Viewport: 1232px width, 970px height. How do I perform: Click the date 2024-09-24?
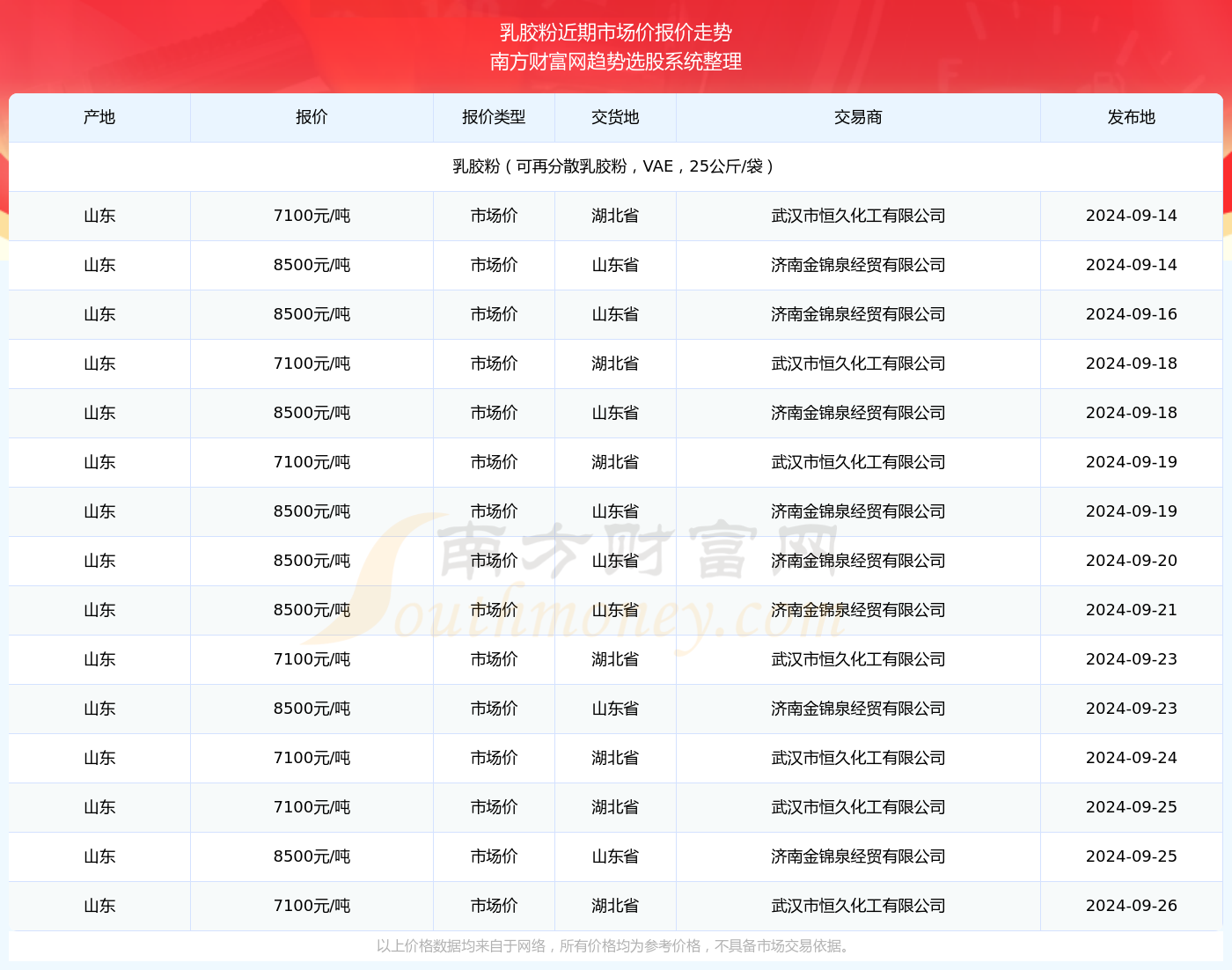point(1131,758)
